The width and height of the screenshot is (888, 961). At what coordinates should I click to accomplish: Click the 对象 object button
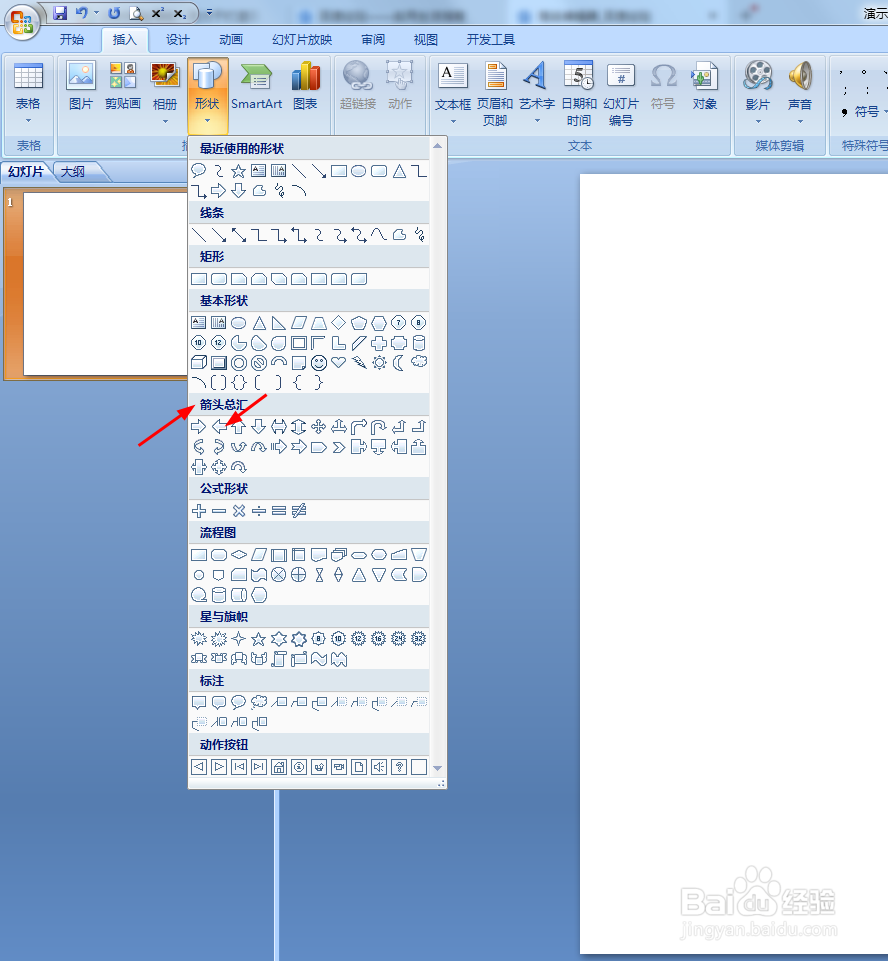[705, 86]
